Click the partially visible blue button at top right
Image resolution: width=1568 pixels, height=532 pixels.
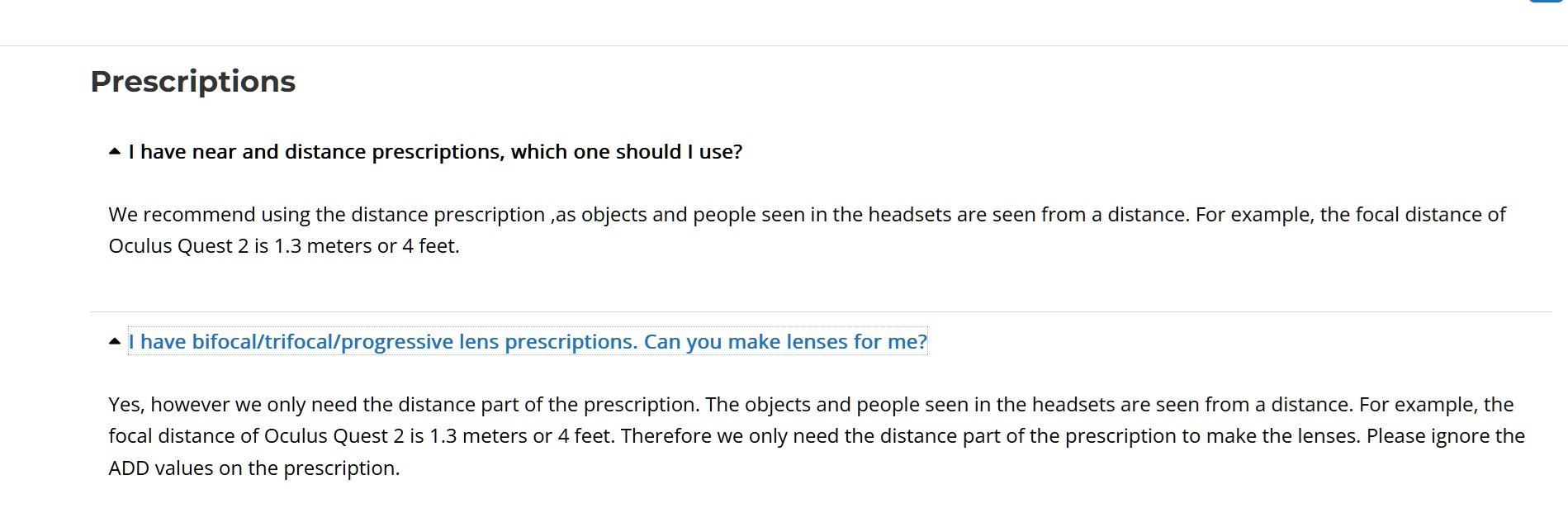click(x=1548, y=2)
